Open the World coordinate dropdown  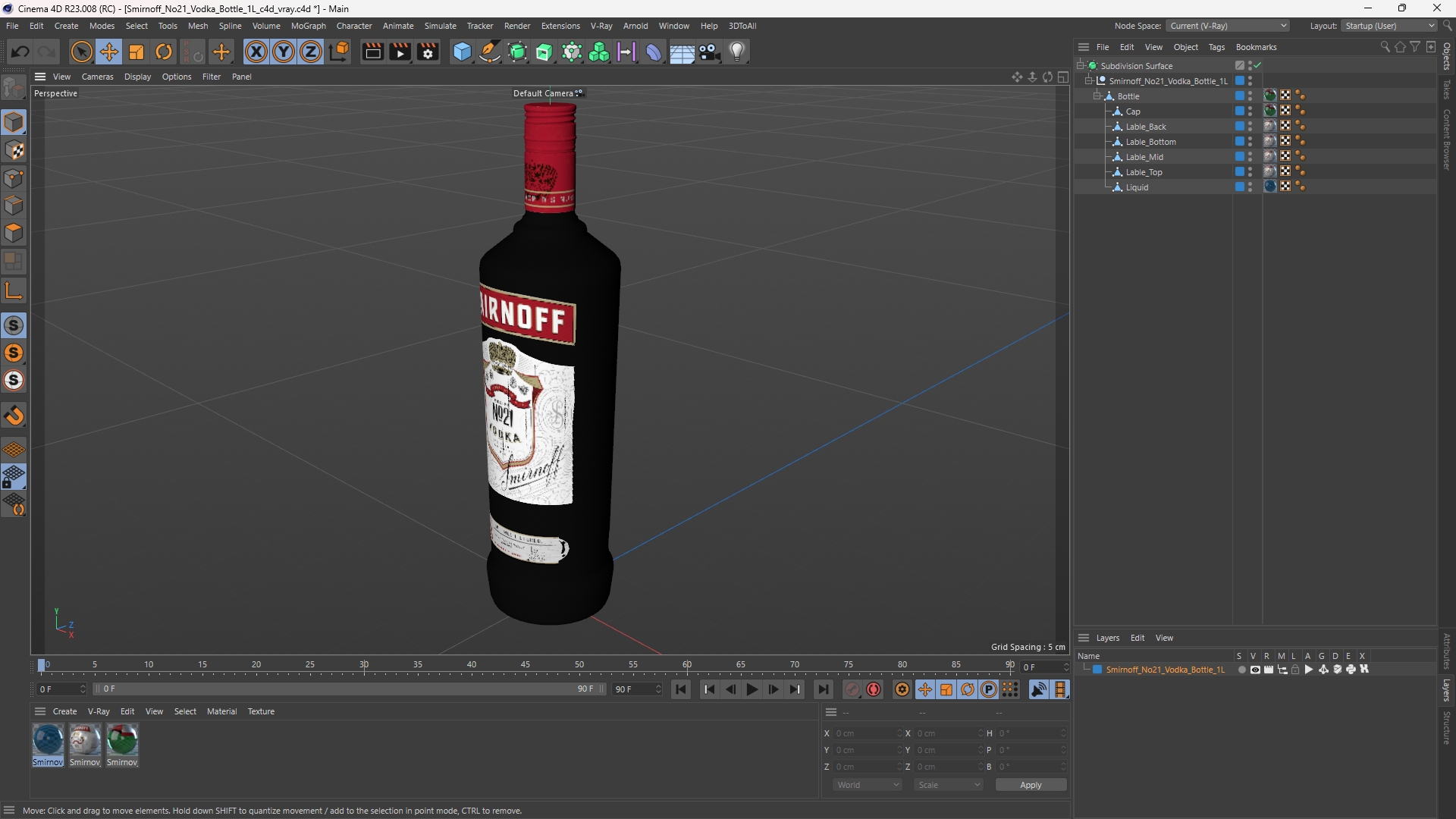coord(868,785)
